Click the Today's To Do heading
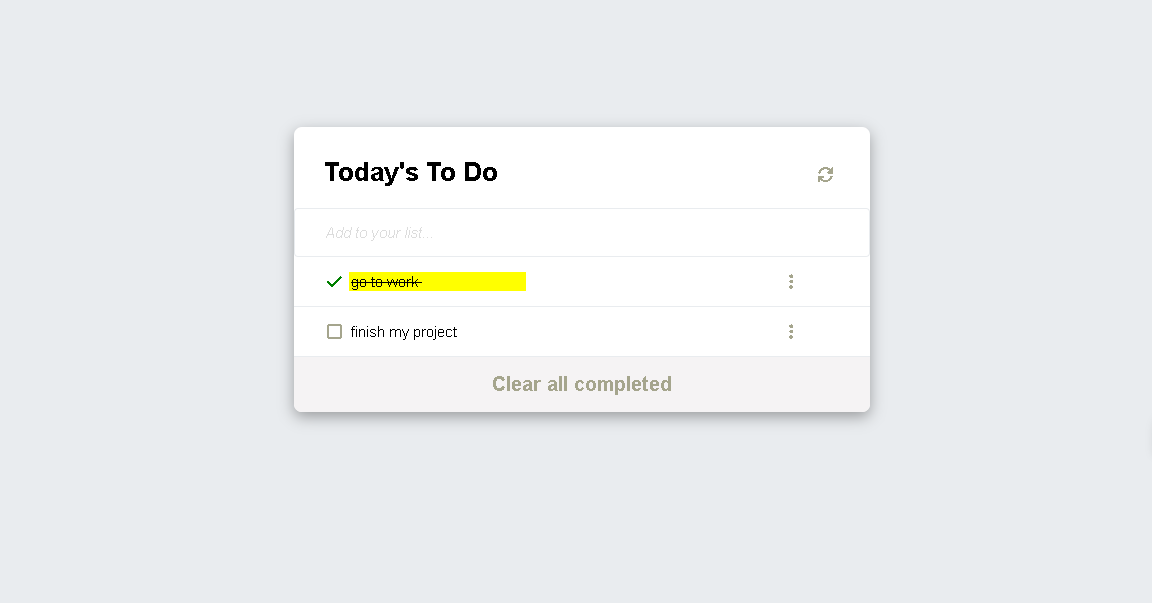Screen dimensions: 1152x603 pos(411,172)
